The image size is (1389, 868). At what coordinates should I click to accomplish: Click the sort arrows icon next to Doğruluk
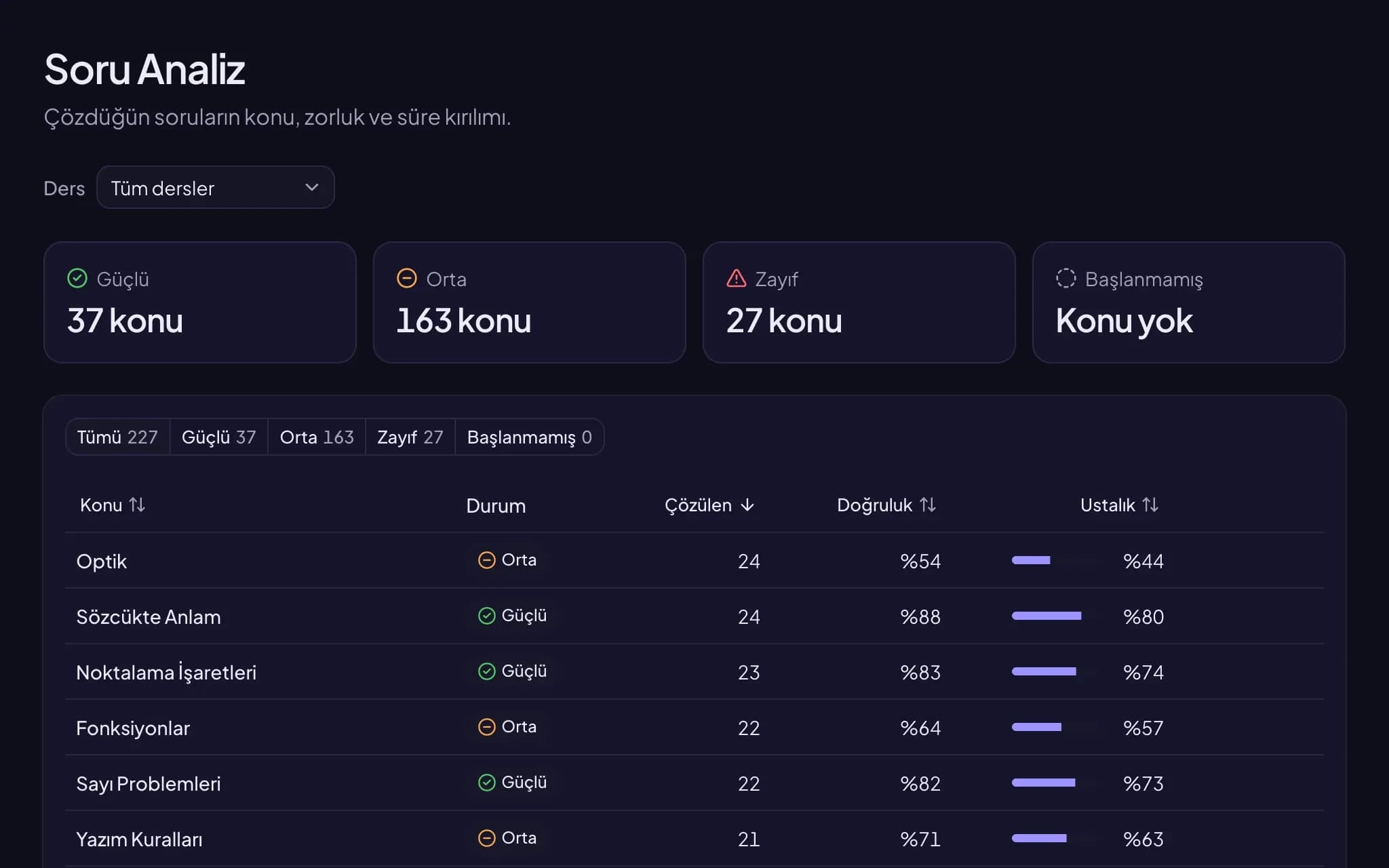point(928,505)
